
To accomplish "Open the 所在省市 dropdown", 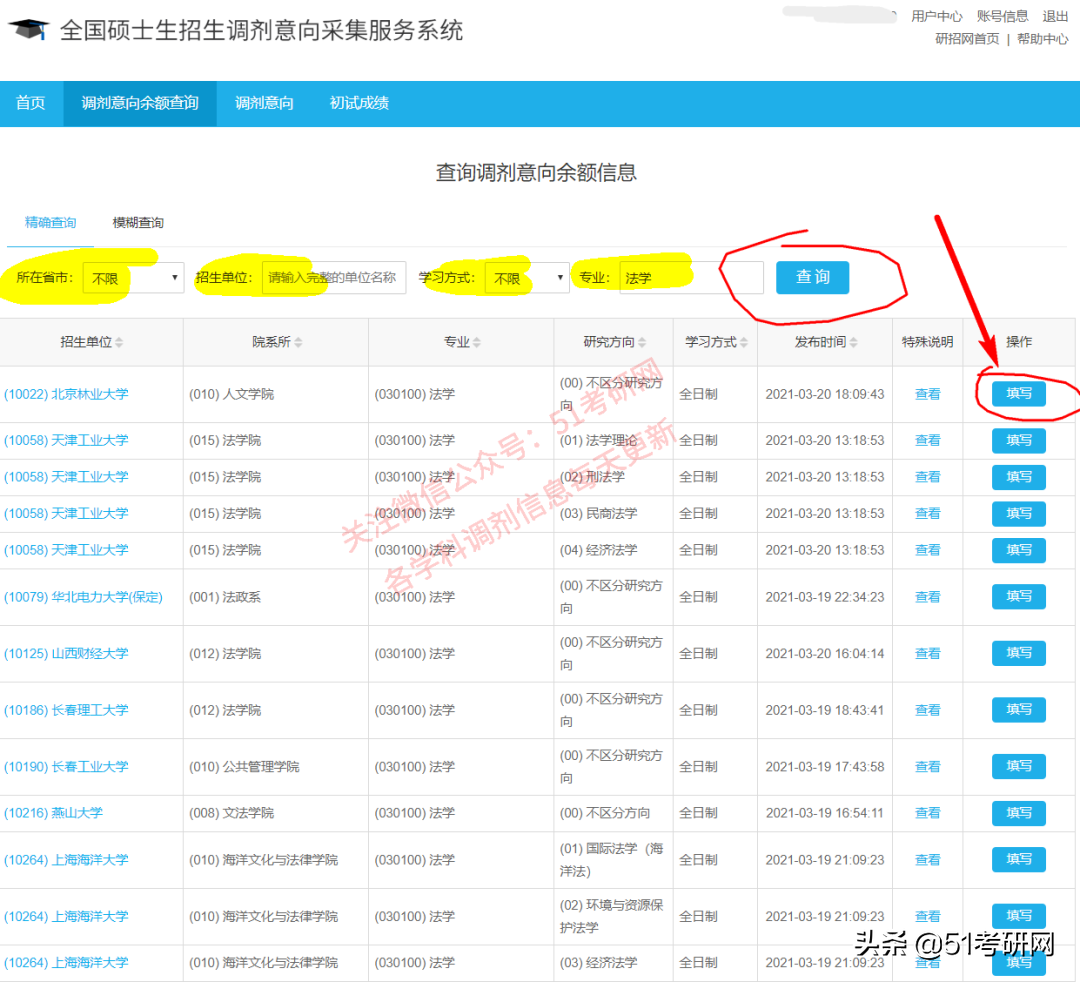I will pyautogui.click(x=133, y=277).
